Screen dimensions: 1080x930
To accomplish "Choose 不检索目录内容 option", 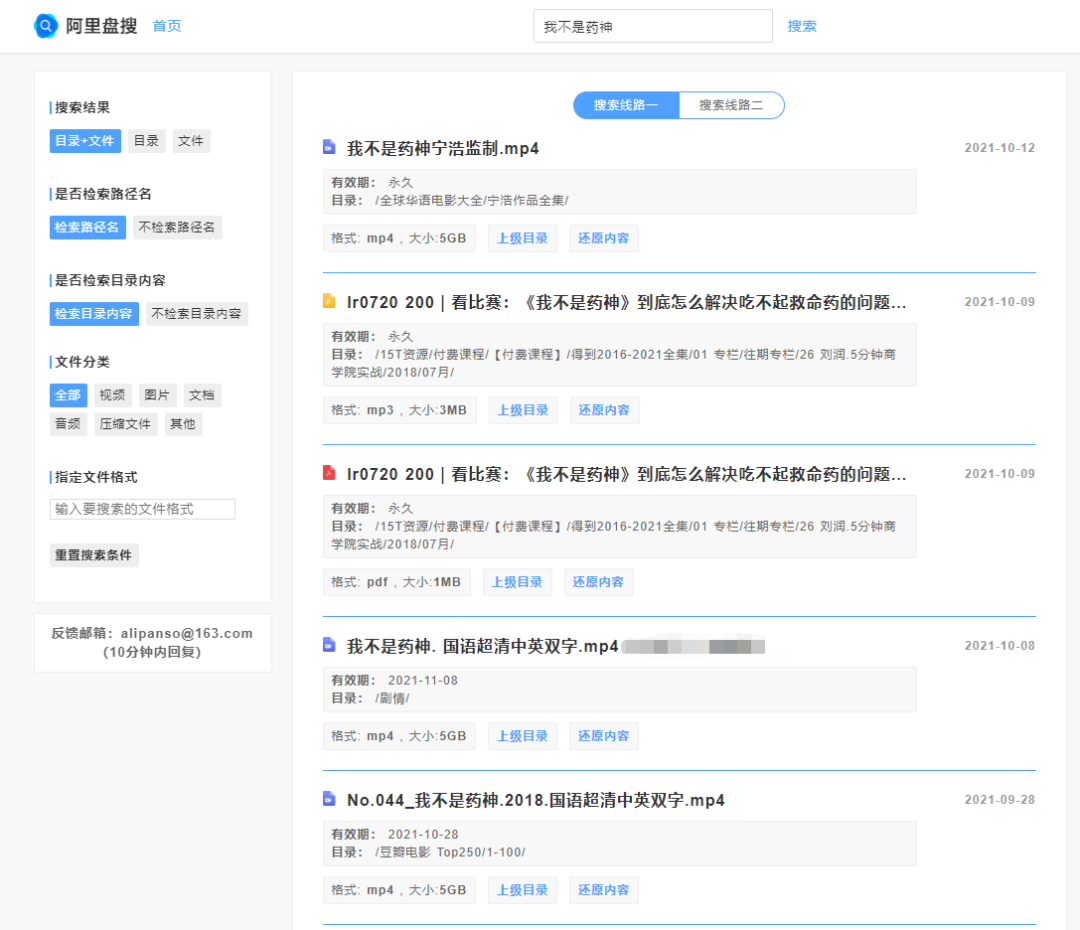I will (x=196, y=313).
